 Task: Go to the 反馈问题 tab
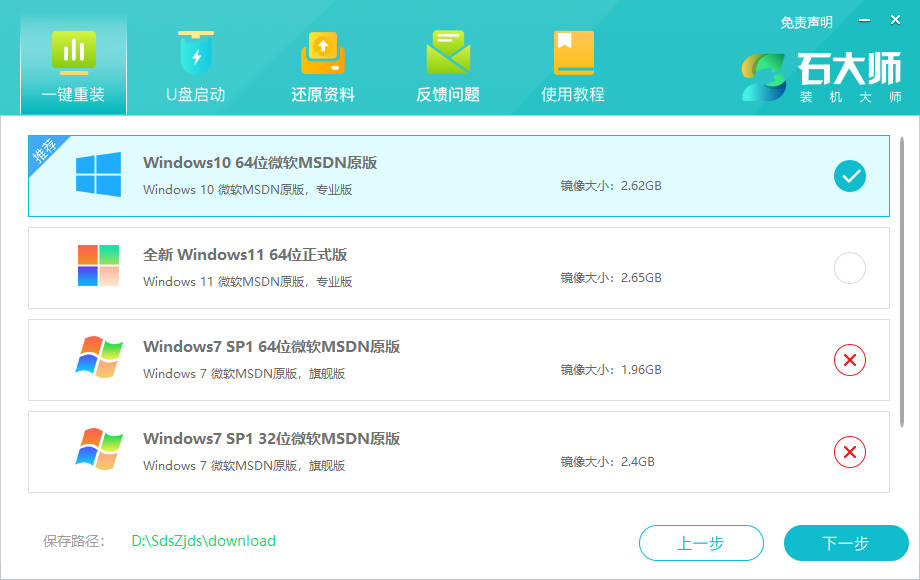tap(448, 67)
